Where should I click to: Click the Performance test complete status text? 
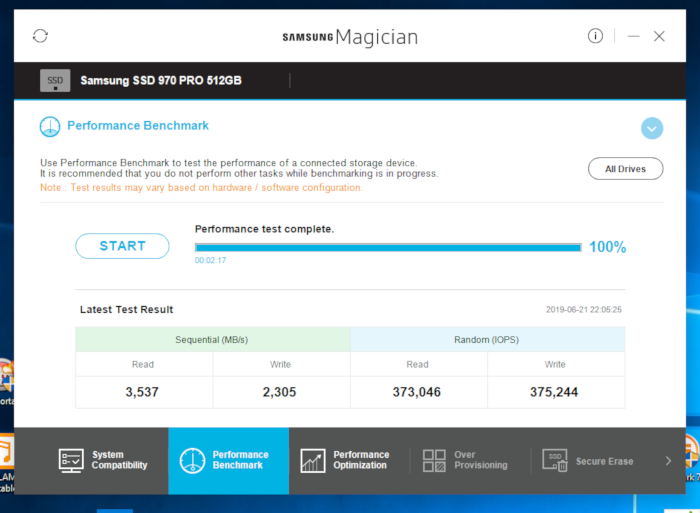(x=264, y=229)
